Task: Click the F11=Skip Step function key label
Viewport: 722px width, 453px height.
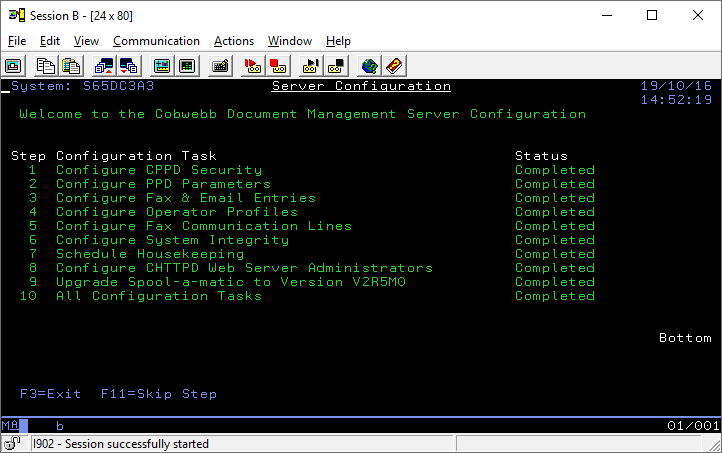Action: (x=159, y=394)
